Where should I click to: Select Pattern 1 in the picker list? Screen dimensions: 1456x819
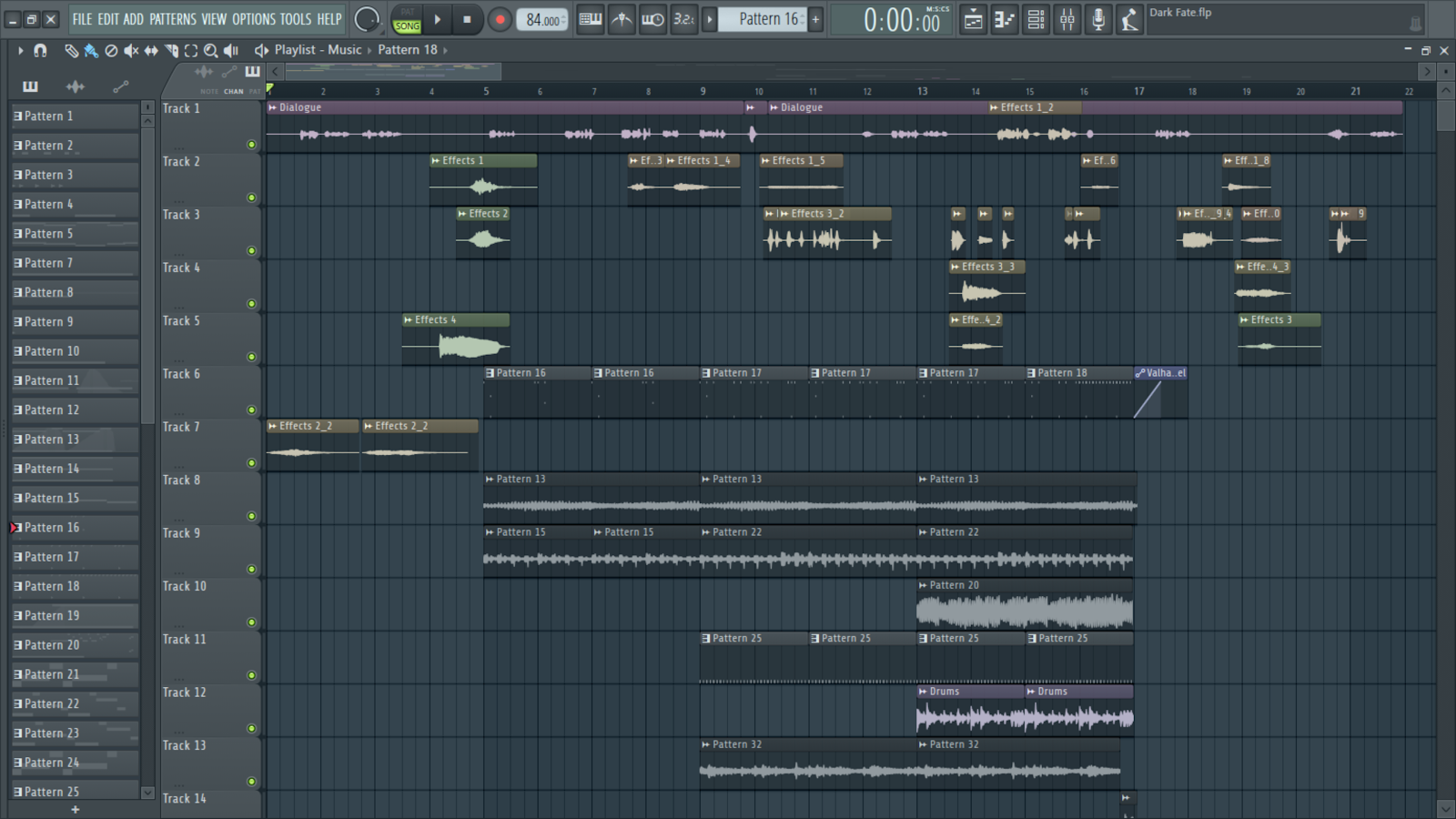coord(76,116)
